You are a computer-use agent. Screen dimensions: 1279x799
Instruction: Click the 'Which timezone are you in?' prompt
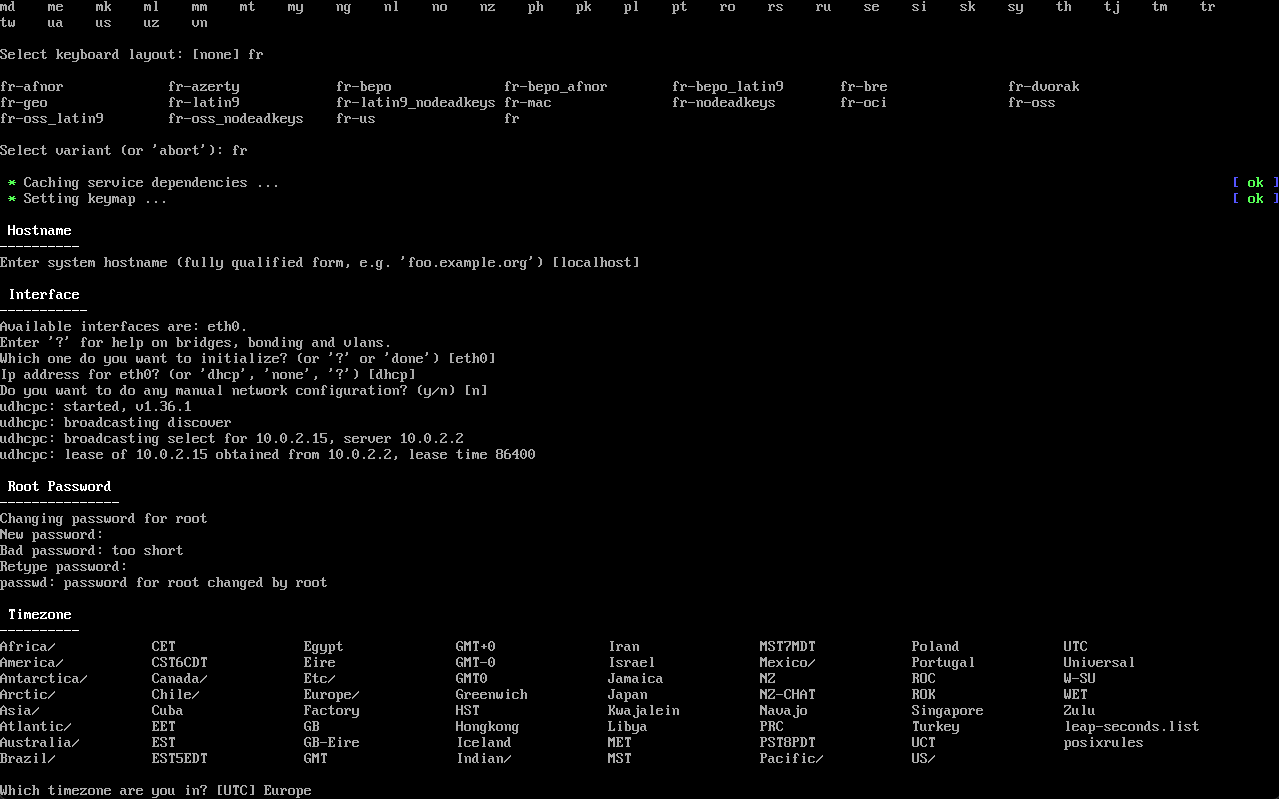[155, 790]
